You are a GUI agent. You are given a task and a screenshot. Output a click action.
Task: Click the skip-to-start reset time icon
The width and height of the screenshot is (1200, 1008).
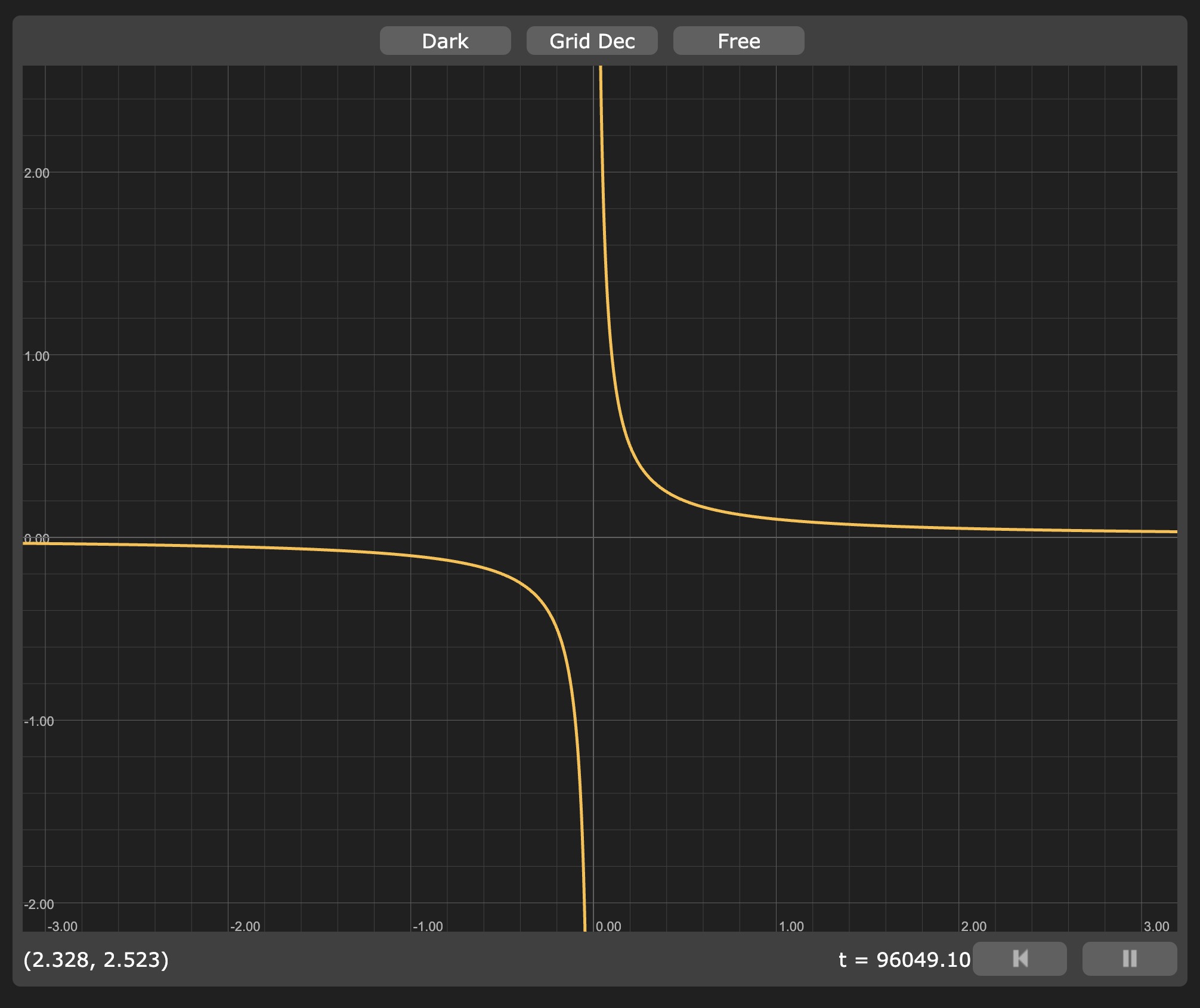[x=1019, y=958]
